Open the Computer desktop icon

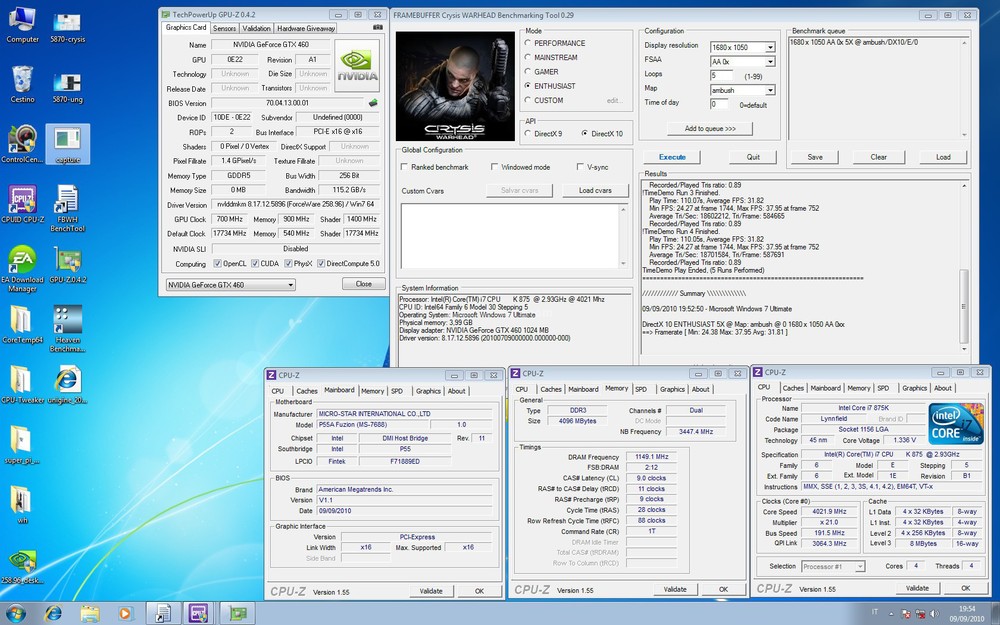pos(22,24)
